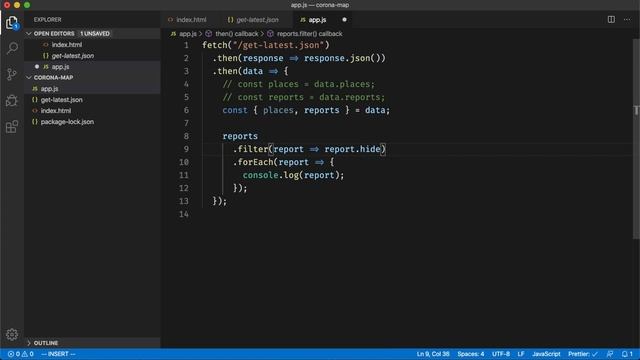
Task: Open the Source Control view
Action: pyautogui.click(x=12, y=74)
